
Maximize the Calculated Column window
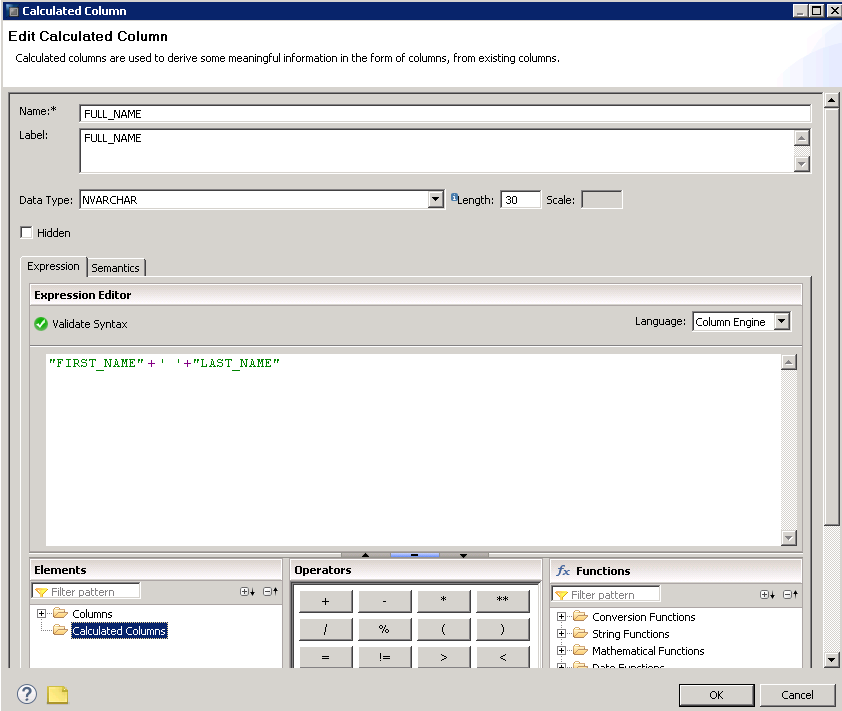(x=816, y=10)
